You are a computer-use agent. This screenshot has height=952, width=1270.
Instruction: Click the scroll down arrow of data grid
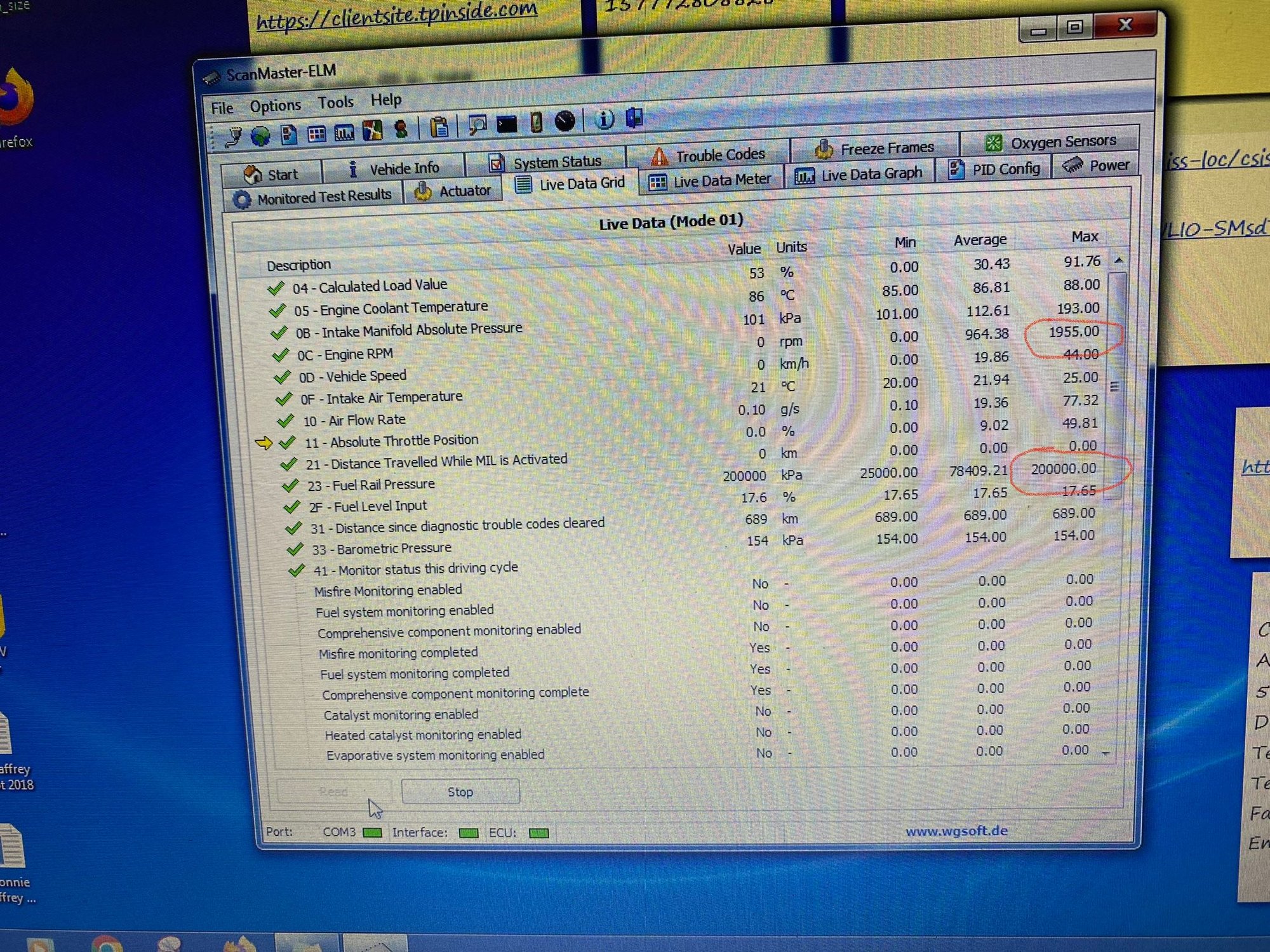pyautogui.click(x=1106, y=753)
